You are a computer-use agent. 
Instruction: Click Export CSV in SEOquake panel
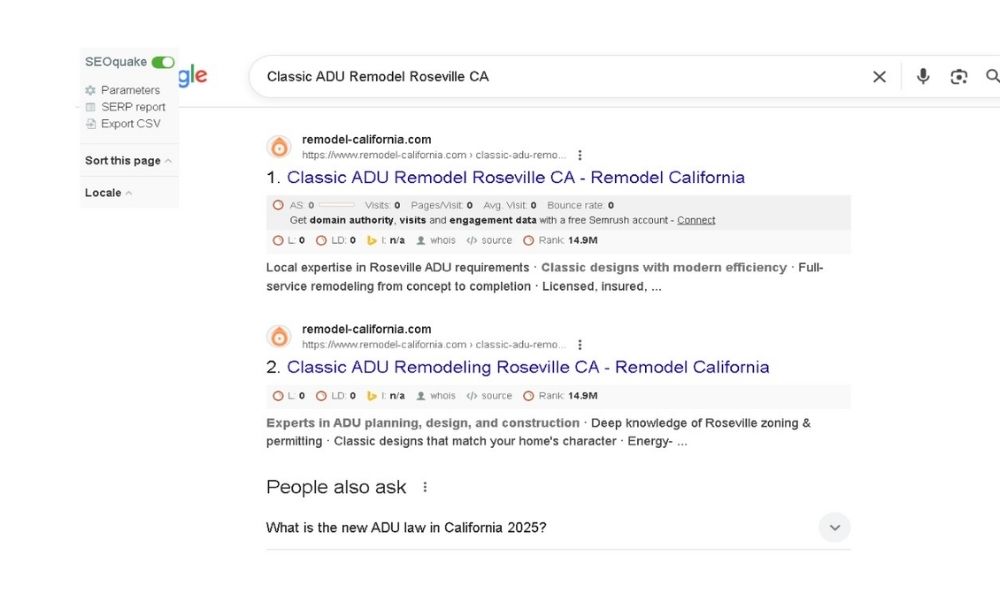[x=129, y=124]
